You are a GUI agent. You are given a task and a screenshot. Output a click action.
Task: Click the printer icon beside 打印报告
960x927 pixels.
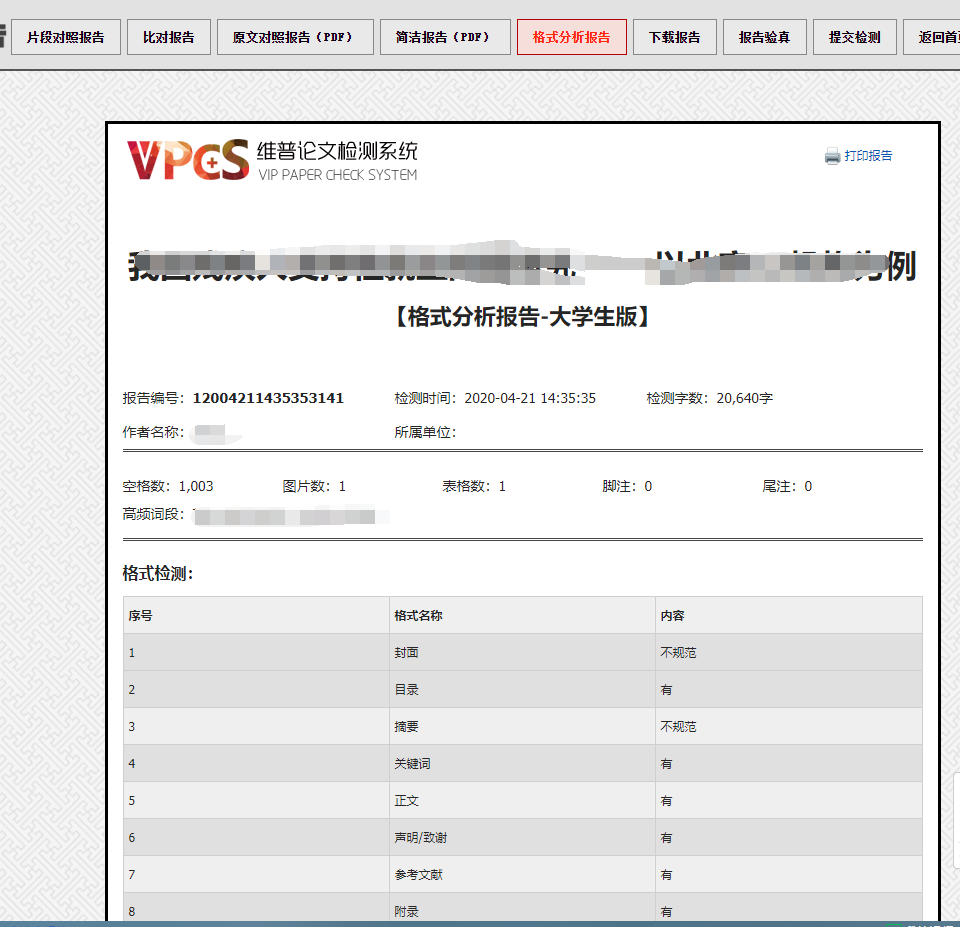(x=832, y=156)
